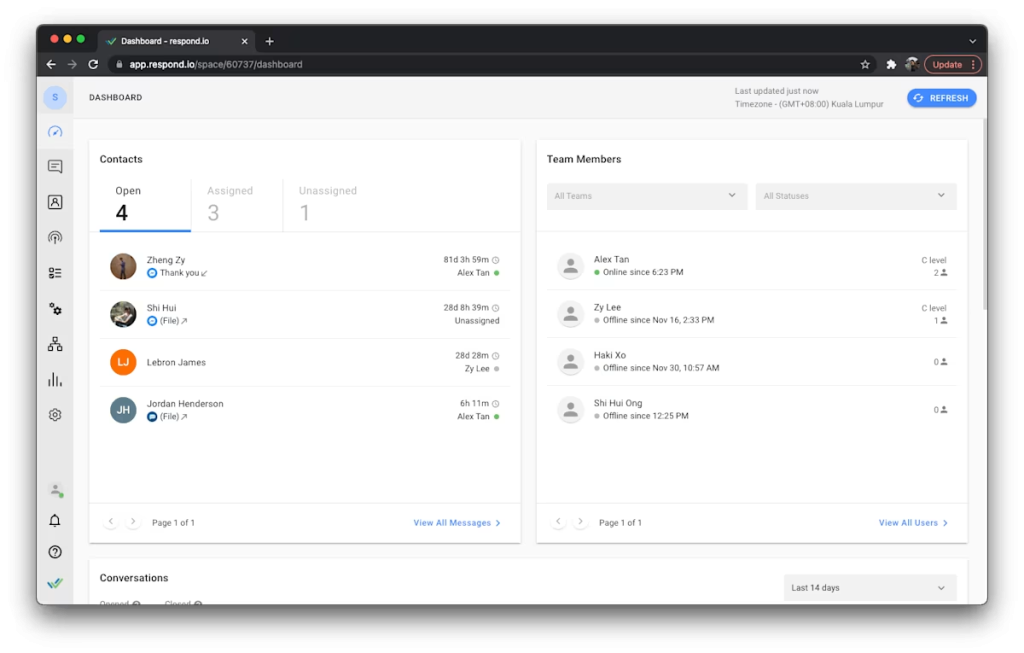
Task: Open the Dashboard from the sidebar
Action: coord(55,131)
